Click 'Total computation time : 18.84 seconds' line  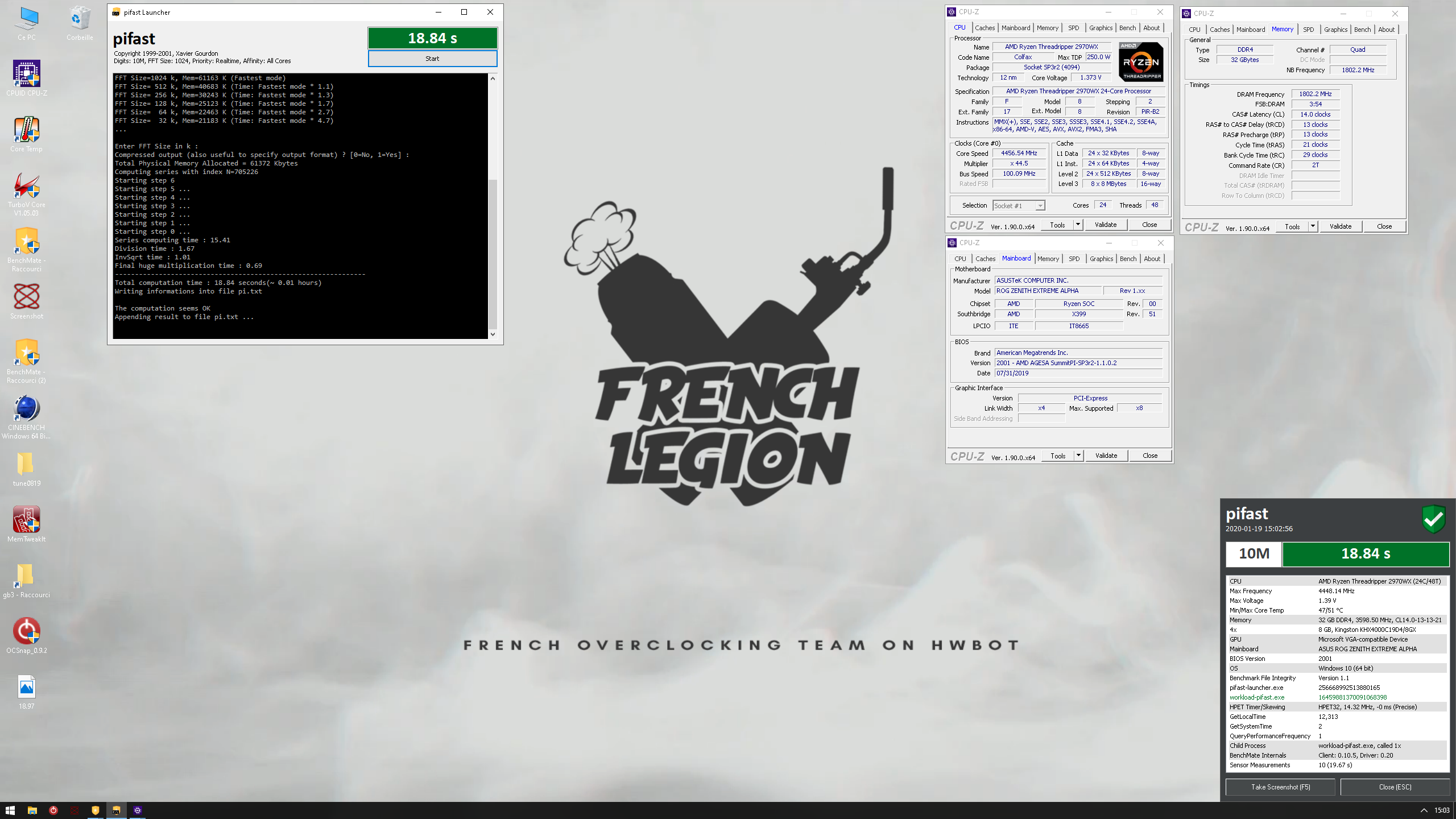[218, 283]
